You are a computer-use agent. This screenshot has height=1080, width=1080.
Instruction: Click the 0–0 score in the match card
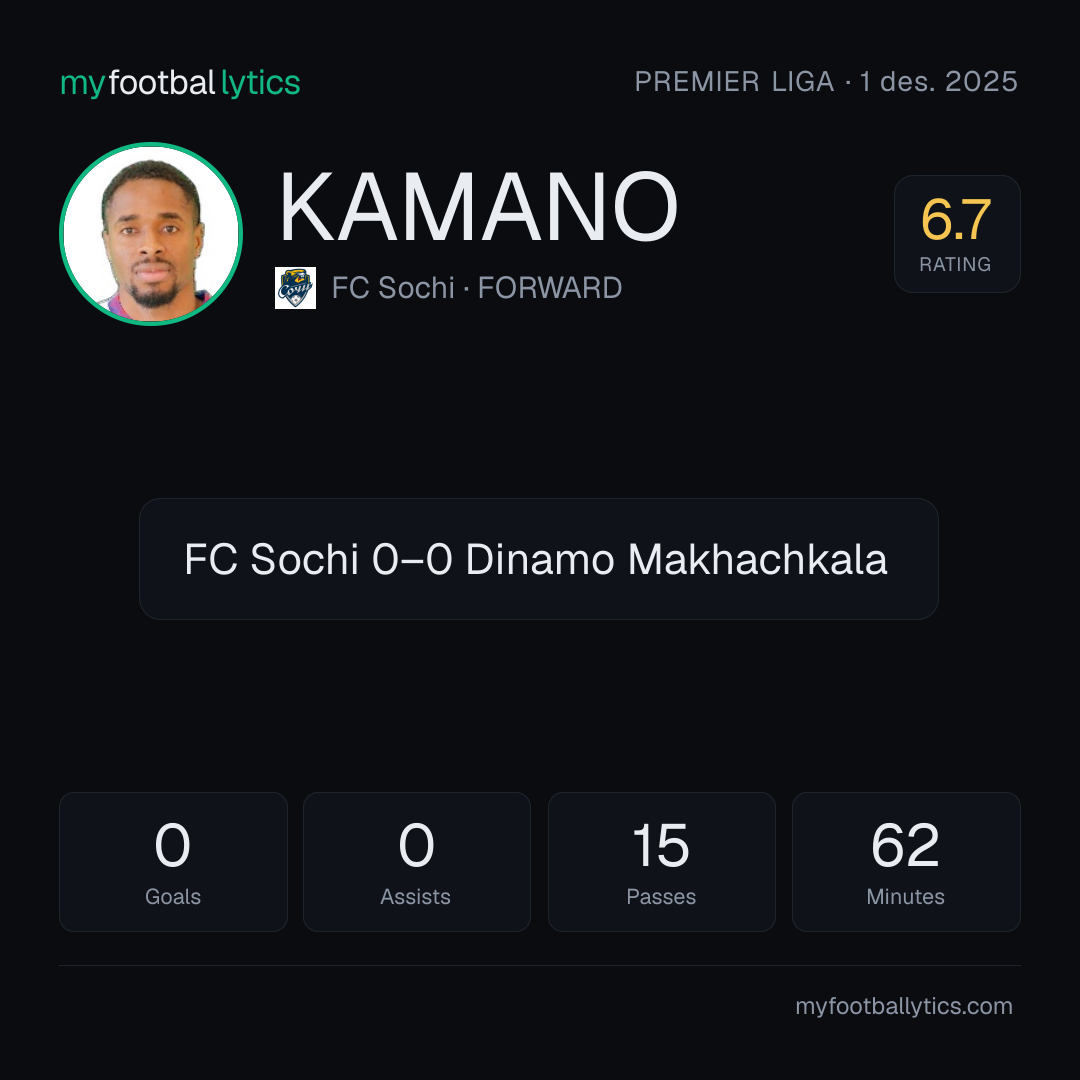412,559
